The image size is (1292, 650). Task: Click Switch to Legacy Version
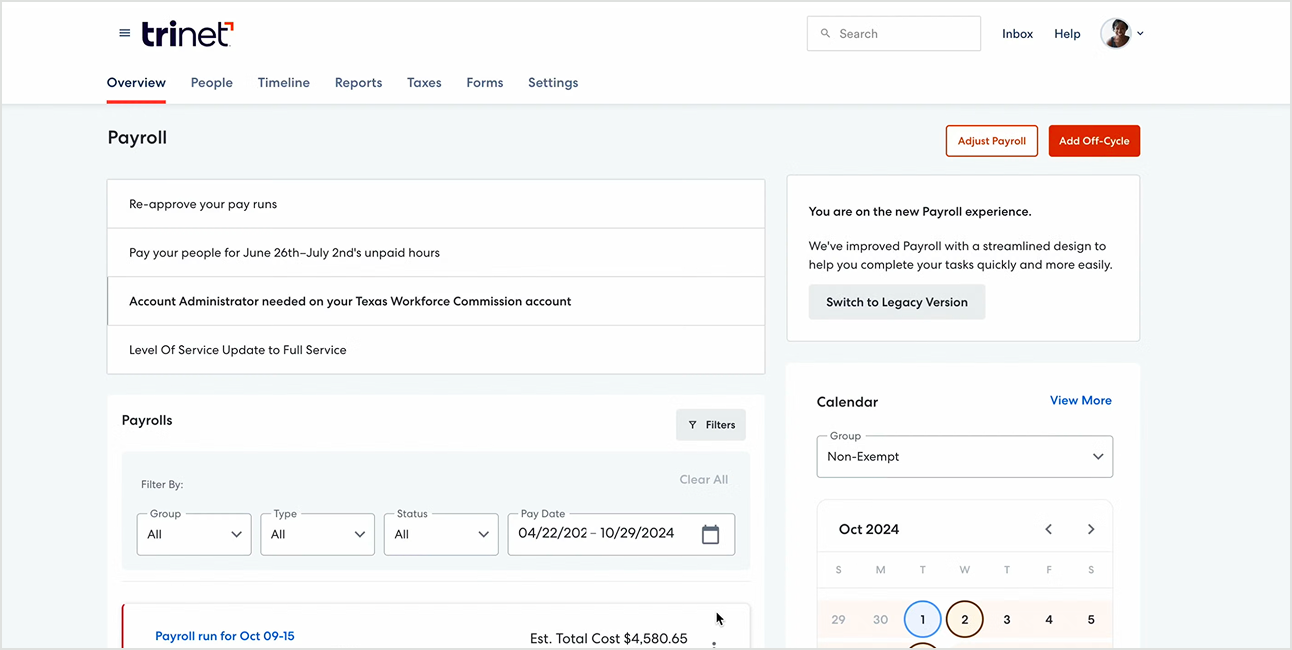897,302
